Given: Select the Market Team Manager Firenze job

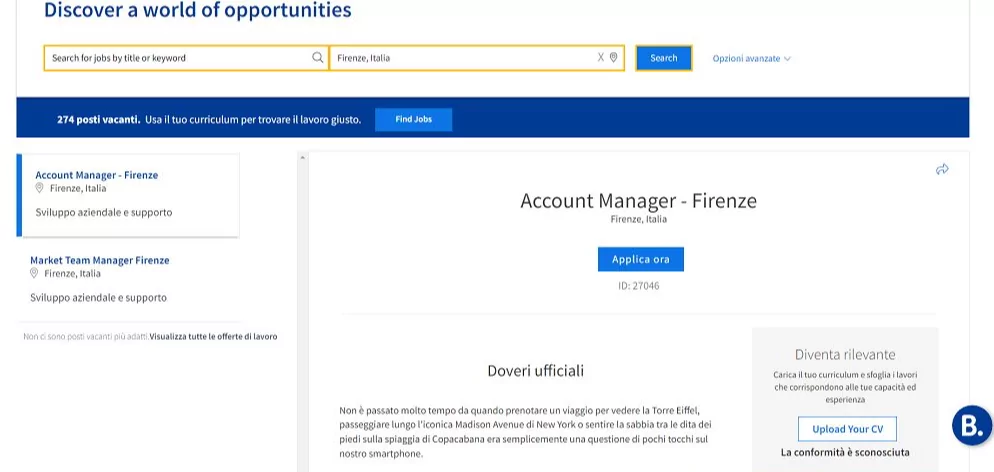Looking at the screenshot, I should [x=100, y=260].
